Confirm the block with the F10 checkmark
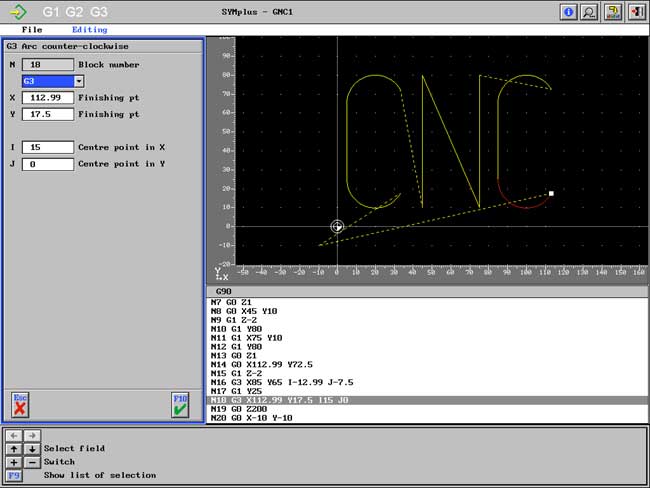 click(180, 404)
